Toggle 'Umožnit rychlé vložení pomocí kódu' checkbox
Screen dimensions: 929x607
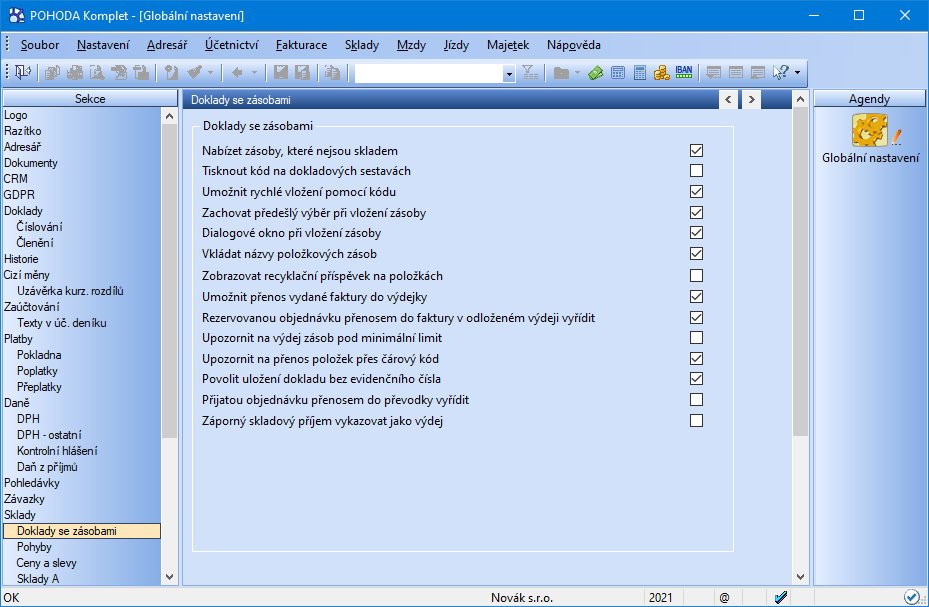(x=697, y=192)
